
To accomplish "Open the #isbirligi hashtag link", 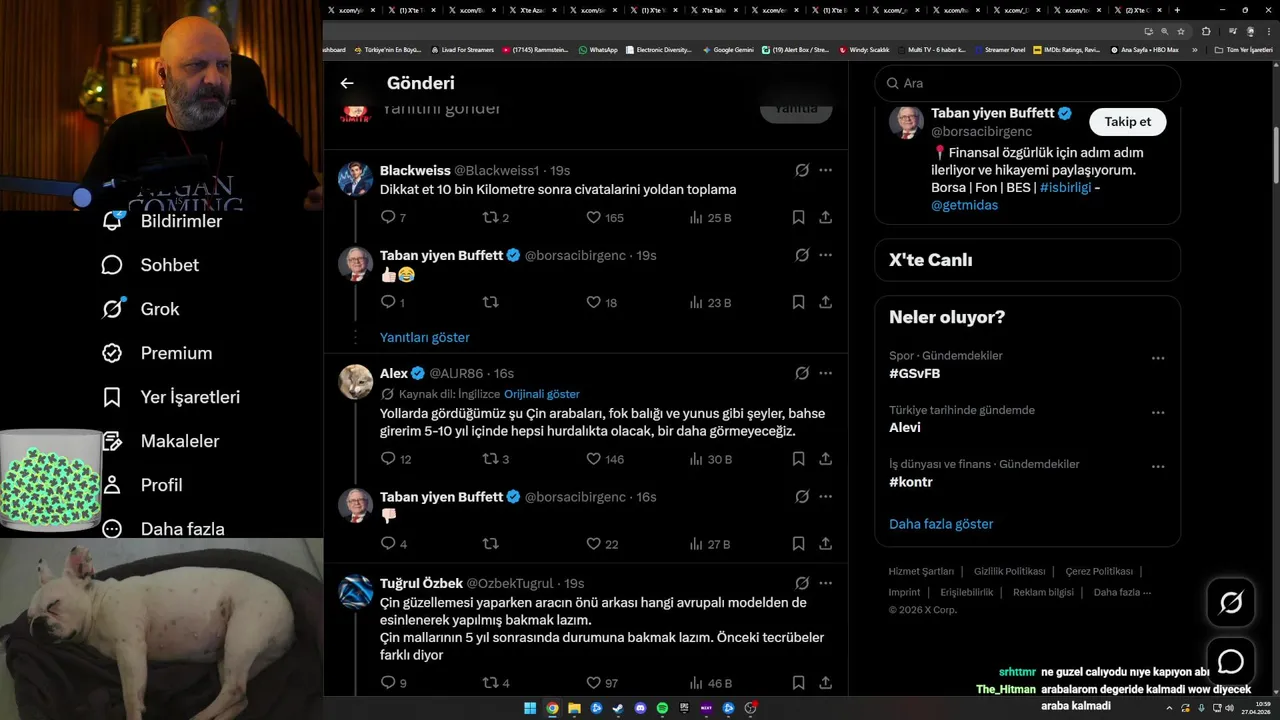I will (x=1065, y=187).
